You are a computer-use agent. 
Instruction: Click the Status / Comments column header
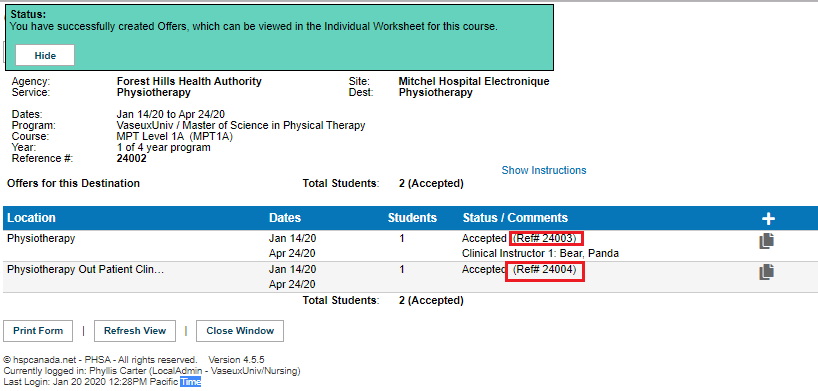coord(515,218)
